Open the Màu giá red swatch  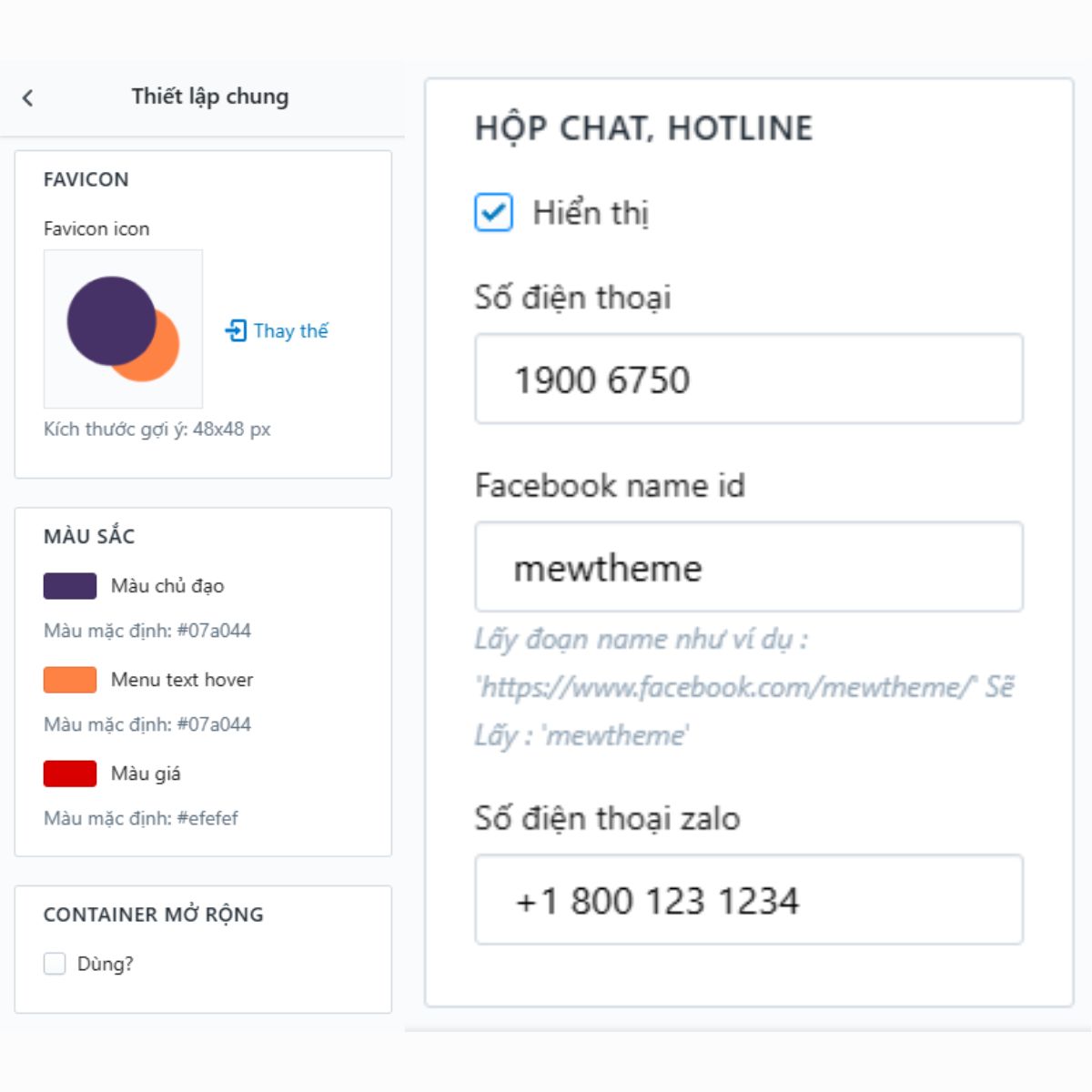click(70, 773)
